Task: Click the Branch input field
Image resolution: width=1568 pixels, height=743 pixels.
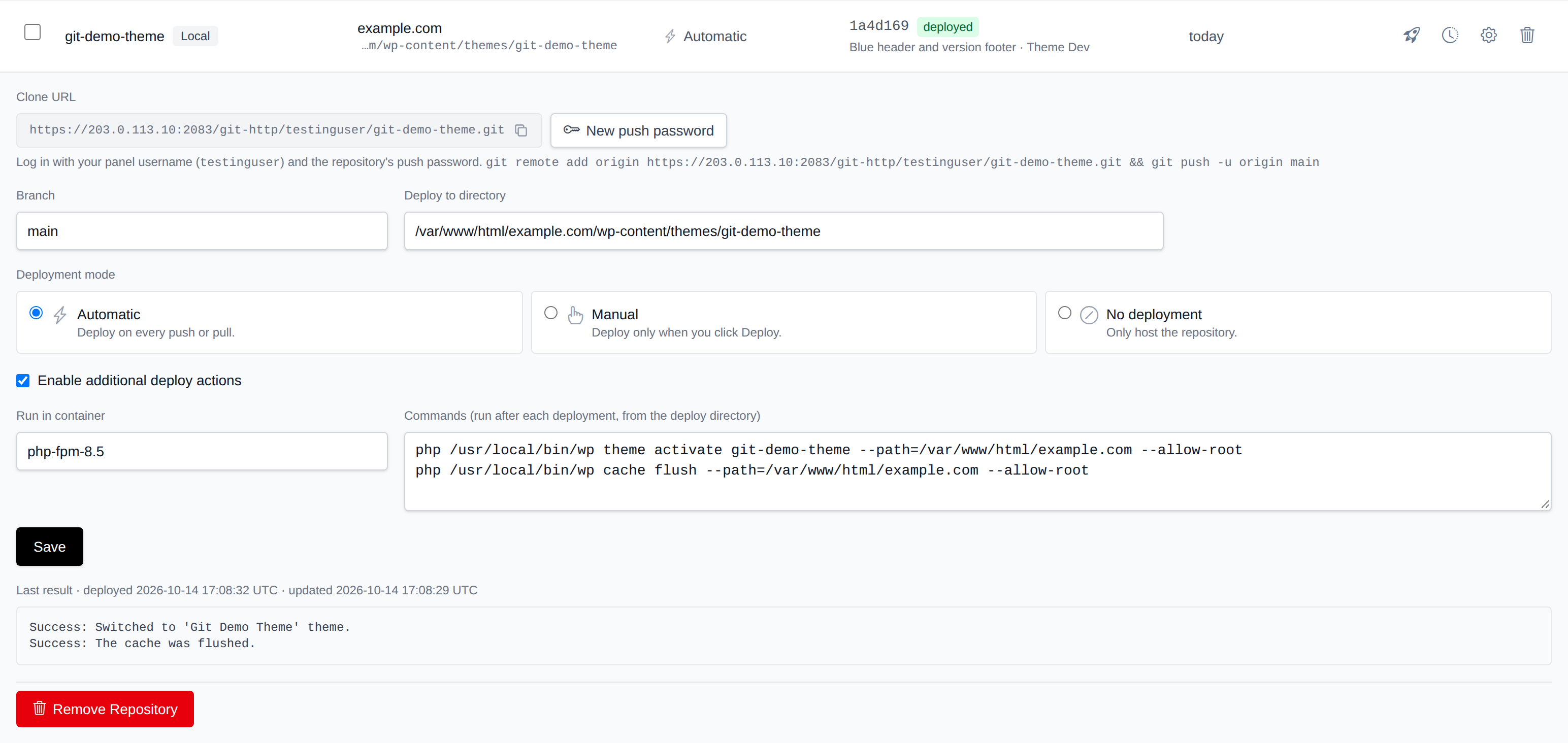Action: click(202, 231)
